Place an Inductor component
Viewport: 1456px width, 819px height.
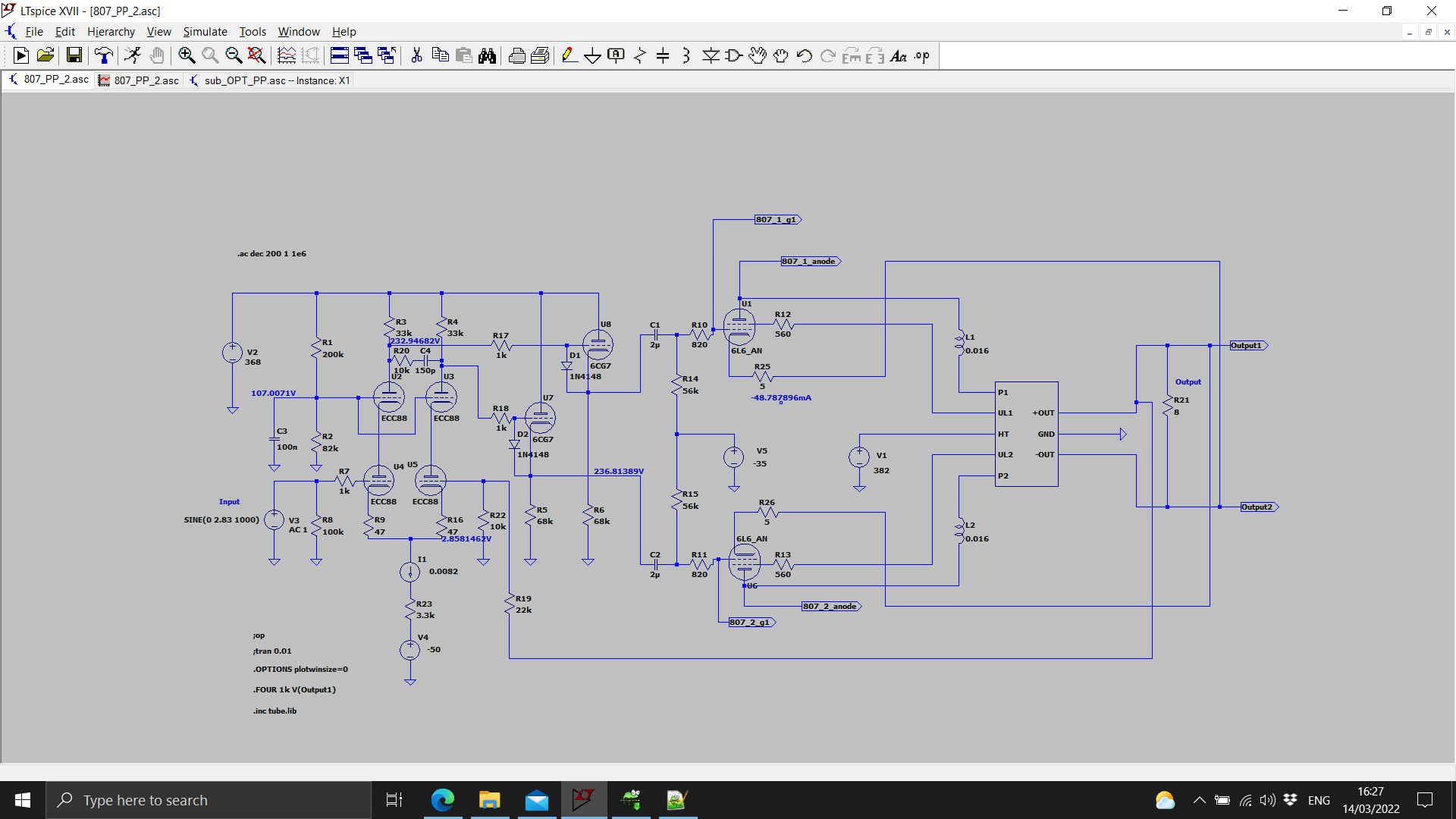point(686,55)
